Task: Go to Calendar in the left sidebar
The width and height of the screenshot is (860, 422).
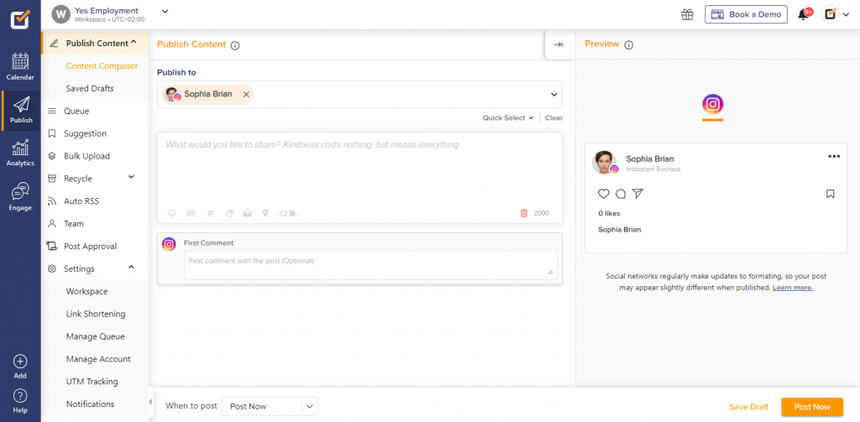Action: click(x=20, y=66)
